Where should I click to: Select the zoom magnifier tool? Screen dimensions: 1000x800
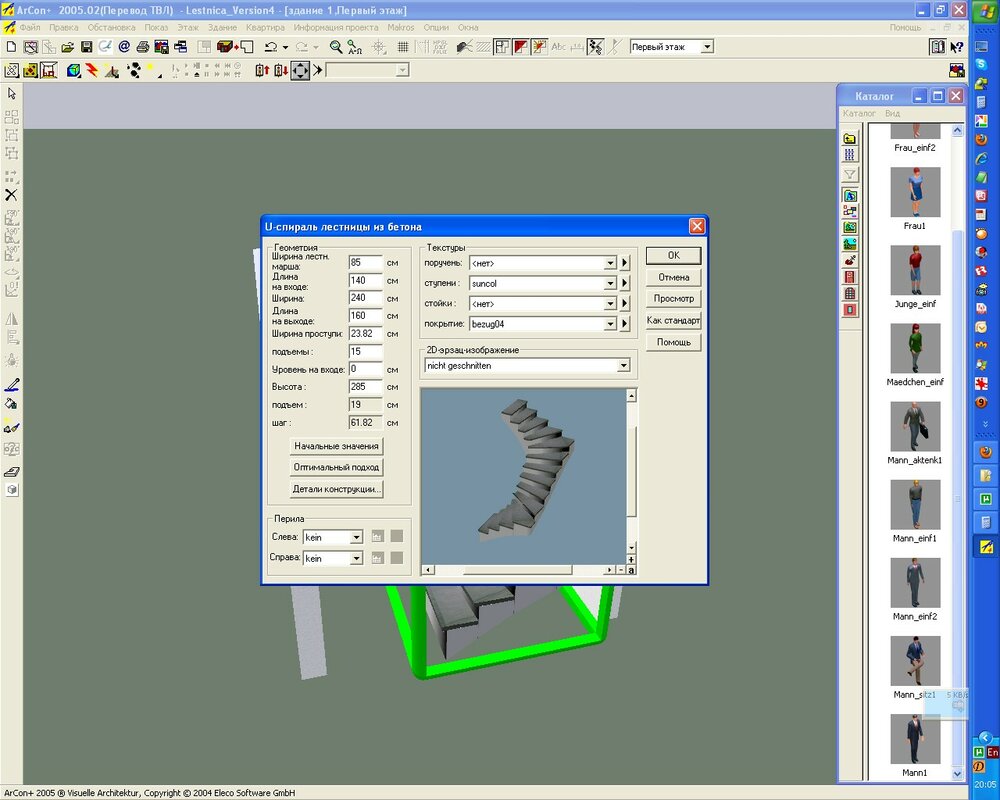pyautogui.click(x=336, y=47)
